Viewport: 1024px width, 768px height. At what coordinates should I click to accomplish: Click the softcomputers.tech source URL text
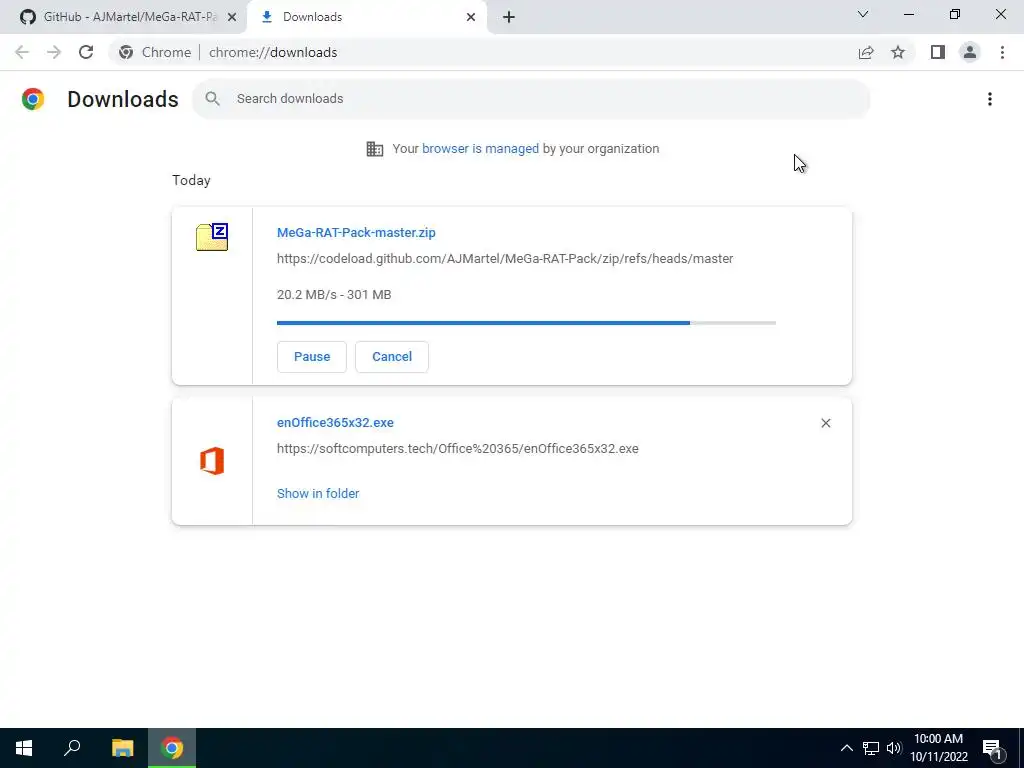pos(458,449)
